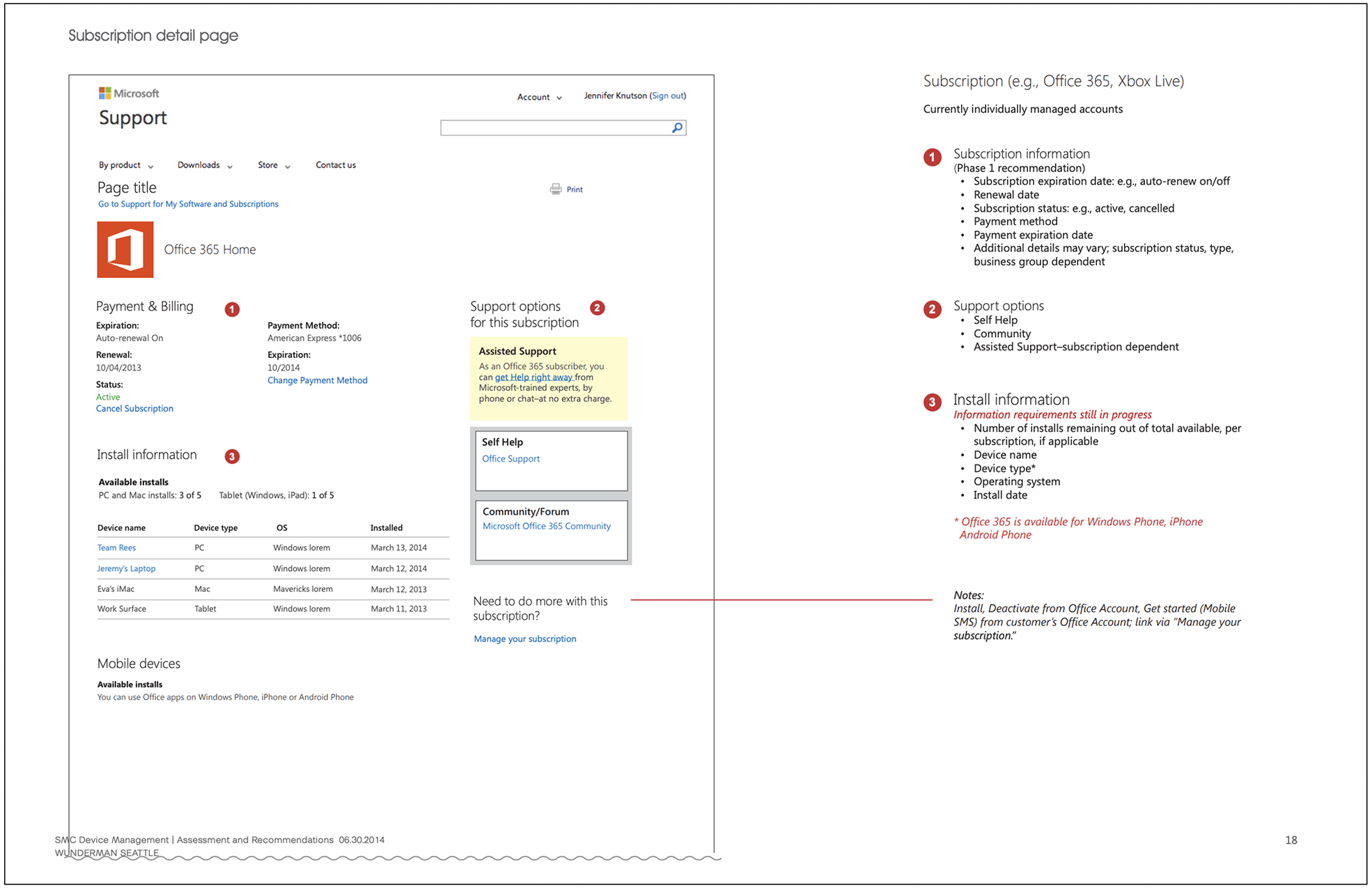Screen dimensions: 1372x890
Task: Click the Office Support link
Action: (510, 458)
